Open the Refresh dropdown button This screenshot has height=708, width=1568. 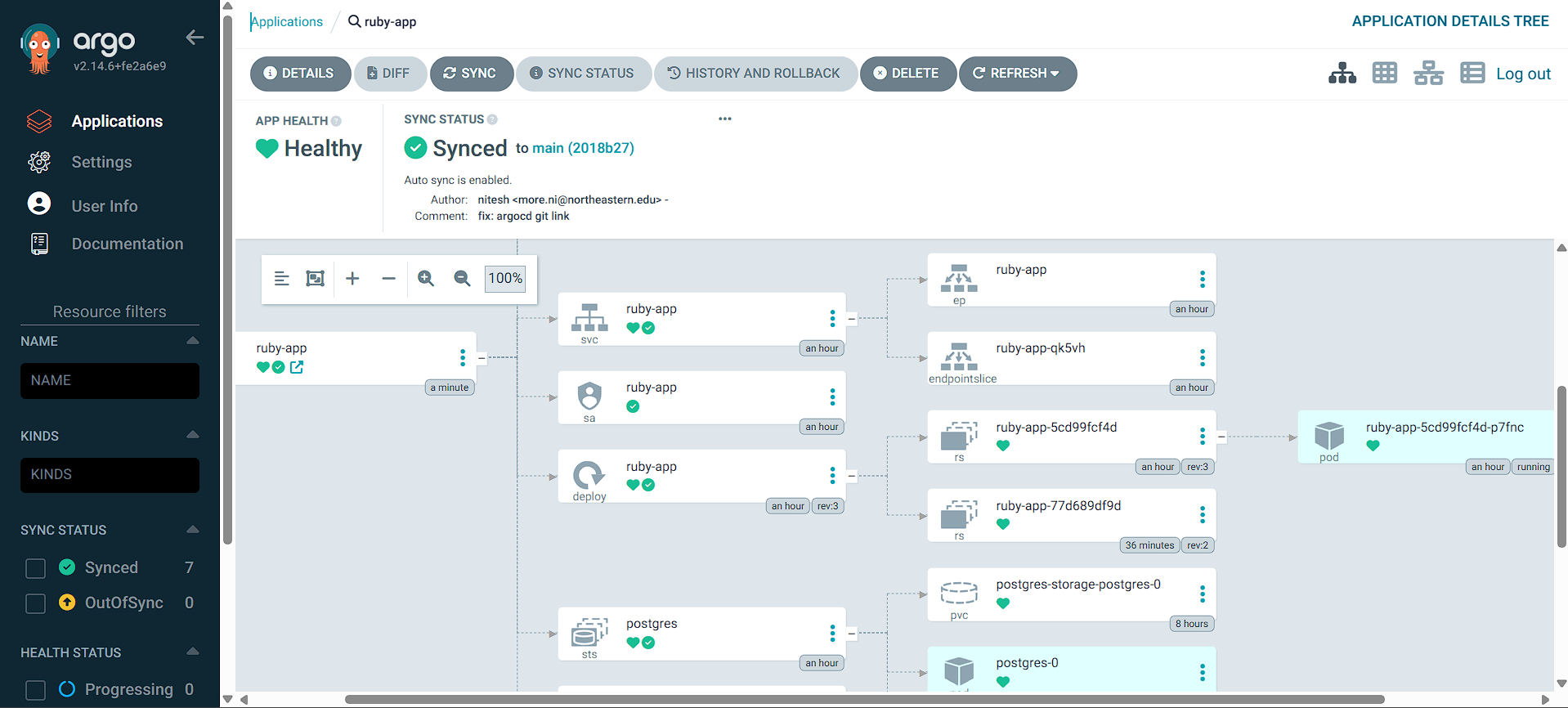(x=1017, y=74)
